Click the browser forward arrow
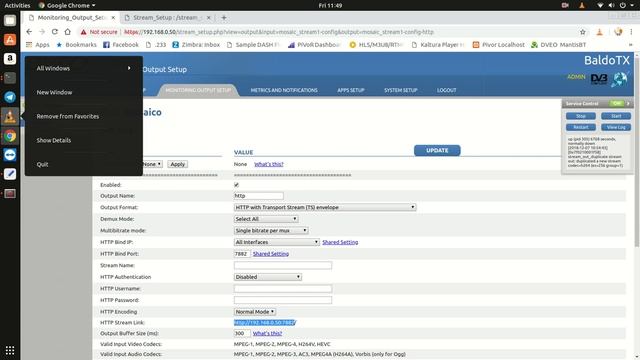 point(42,32)
